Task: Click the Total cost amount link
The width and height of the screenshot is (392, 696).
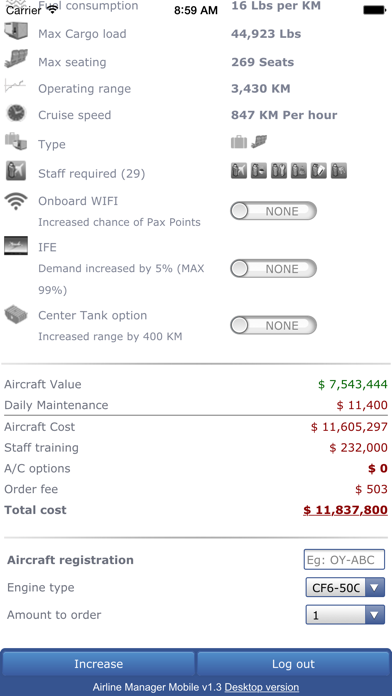Action: 345,510
